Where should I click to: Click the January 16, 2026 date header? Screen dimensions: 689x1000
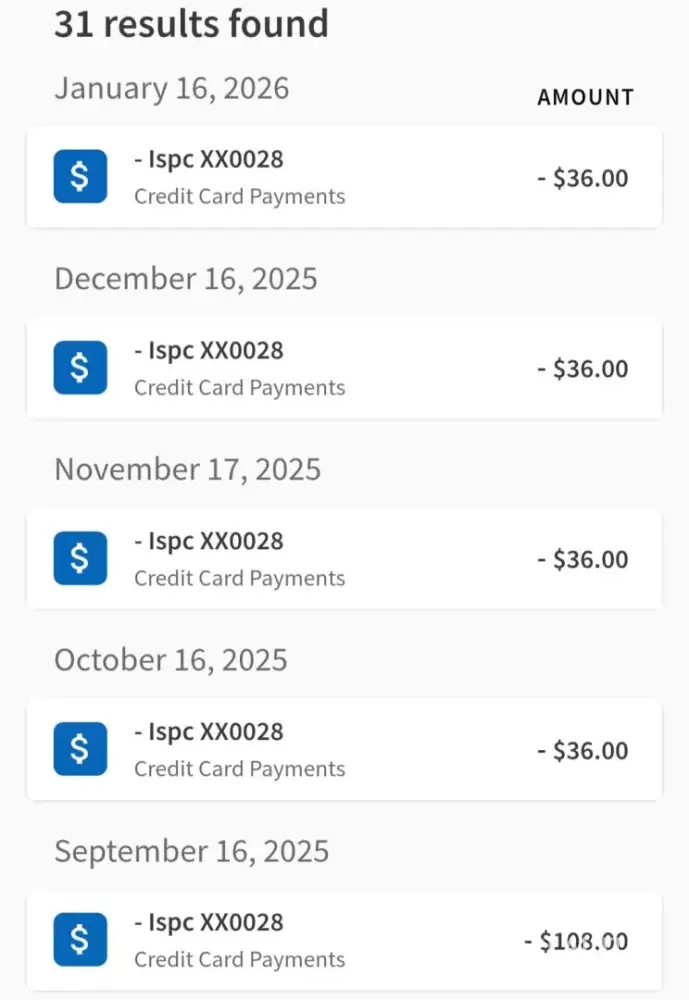(171, 88)
